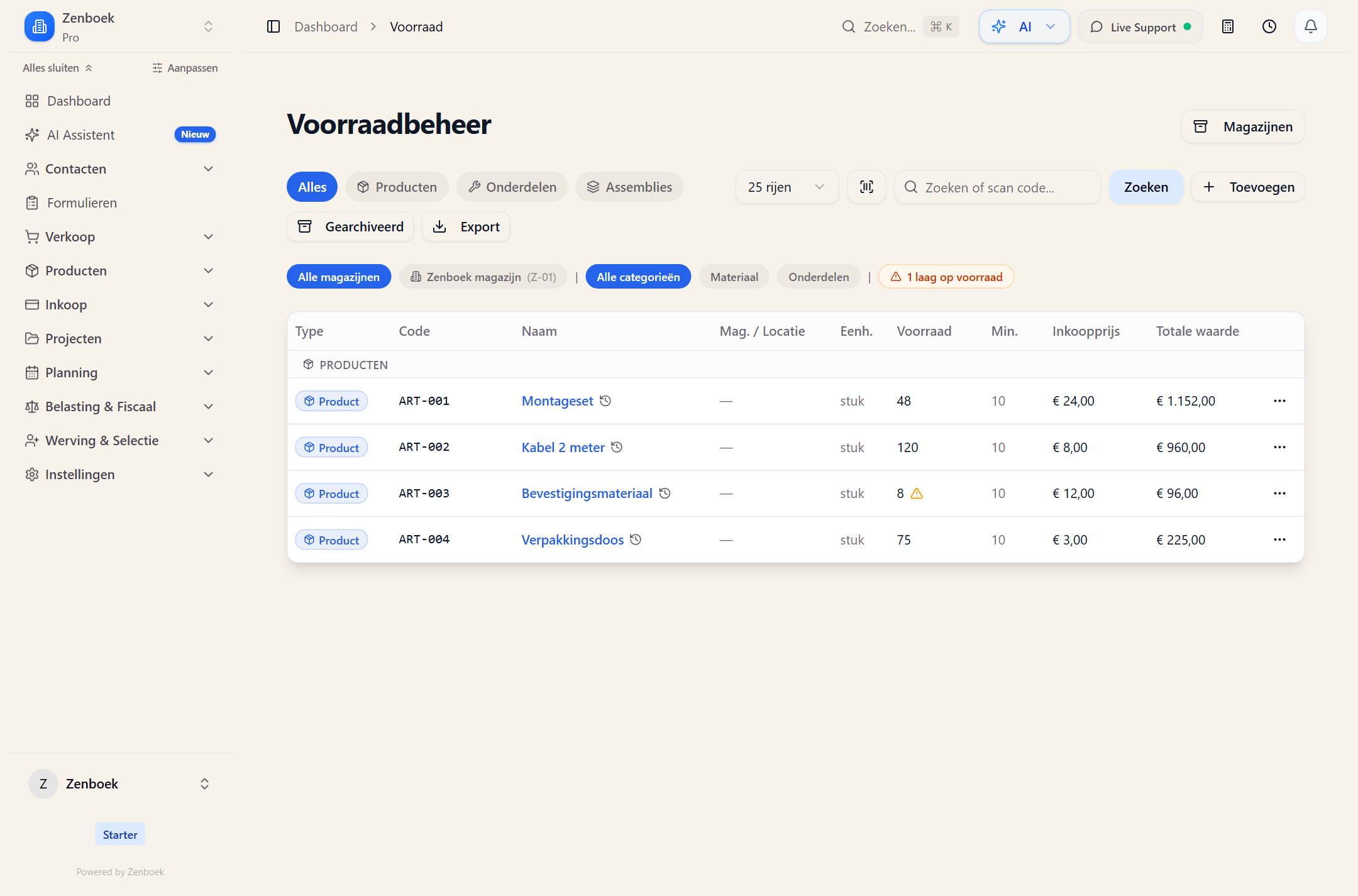Open the Zenboek Pro workspace switcher
The width and height of the screenshot is (1358, 896).
coord(119,26)
